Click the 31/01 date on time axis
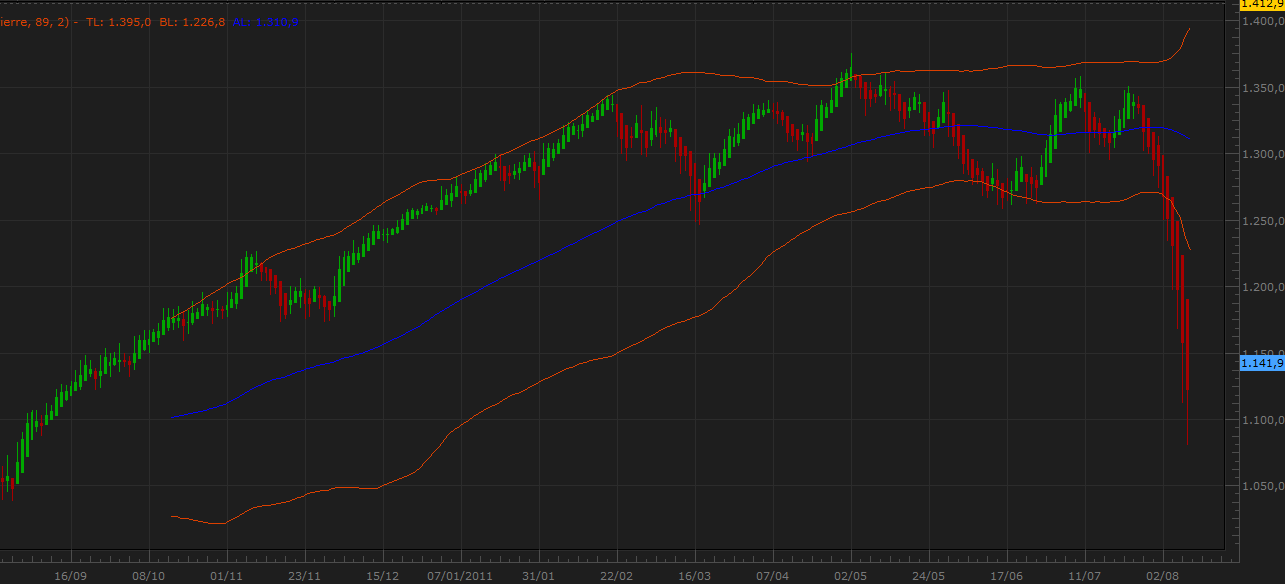This screenshot has width=1285, height=584. [538, 576]
